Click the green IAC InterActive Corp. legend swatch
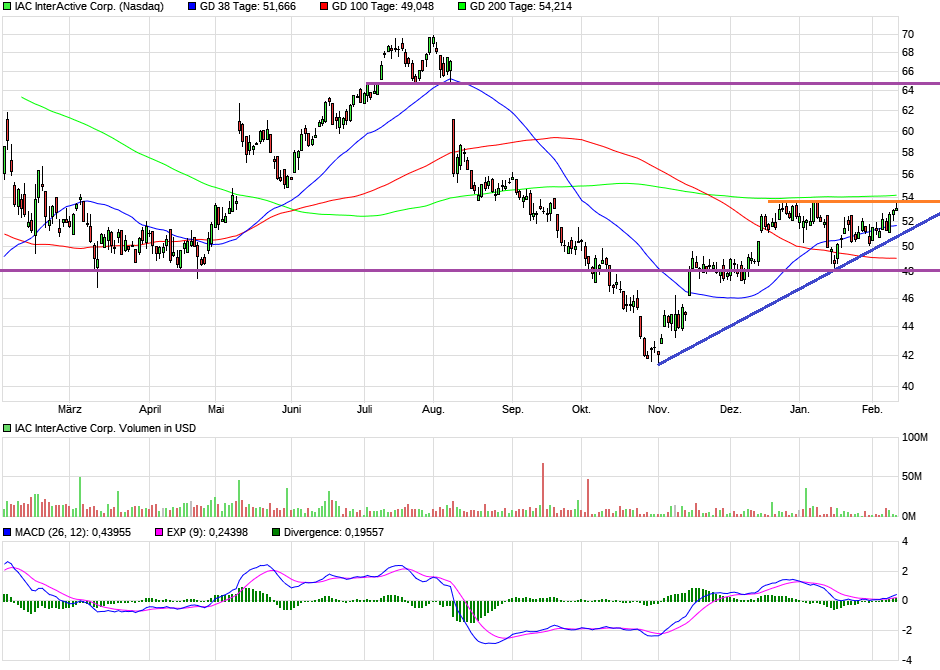Viewport: 940px width, 670px height. click(7, 7)
